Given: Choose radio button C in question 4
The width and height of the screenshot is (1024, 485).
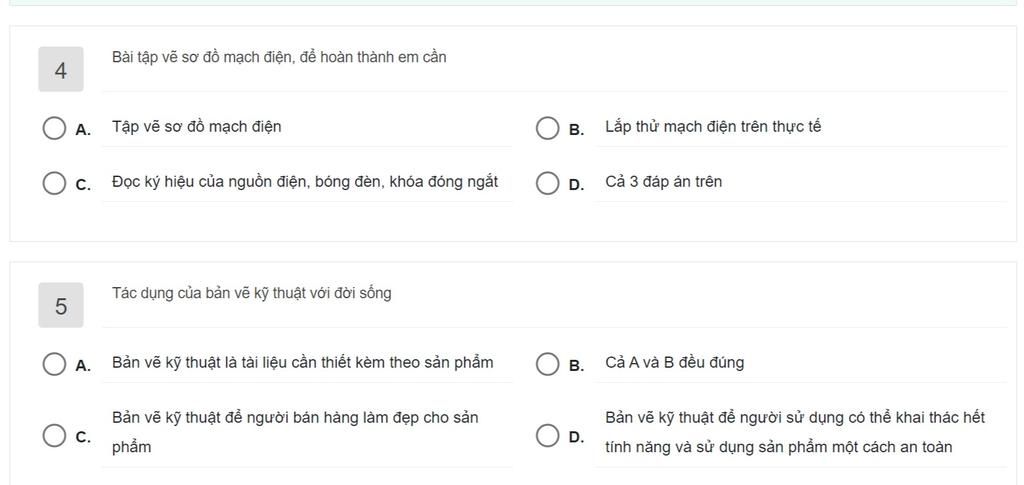Looking at the screenshot, I should tap(54, 183).
